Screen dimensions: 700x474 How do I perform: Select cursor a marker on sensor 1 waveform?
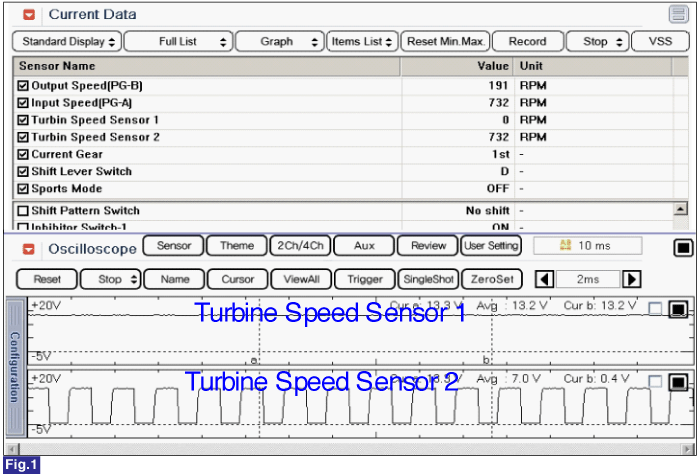[x=254, y=360]
